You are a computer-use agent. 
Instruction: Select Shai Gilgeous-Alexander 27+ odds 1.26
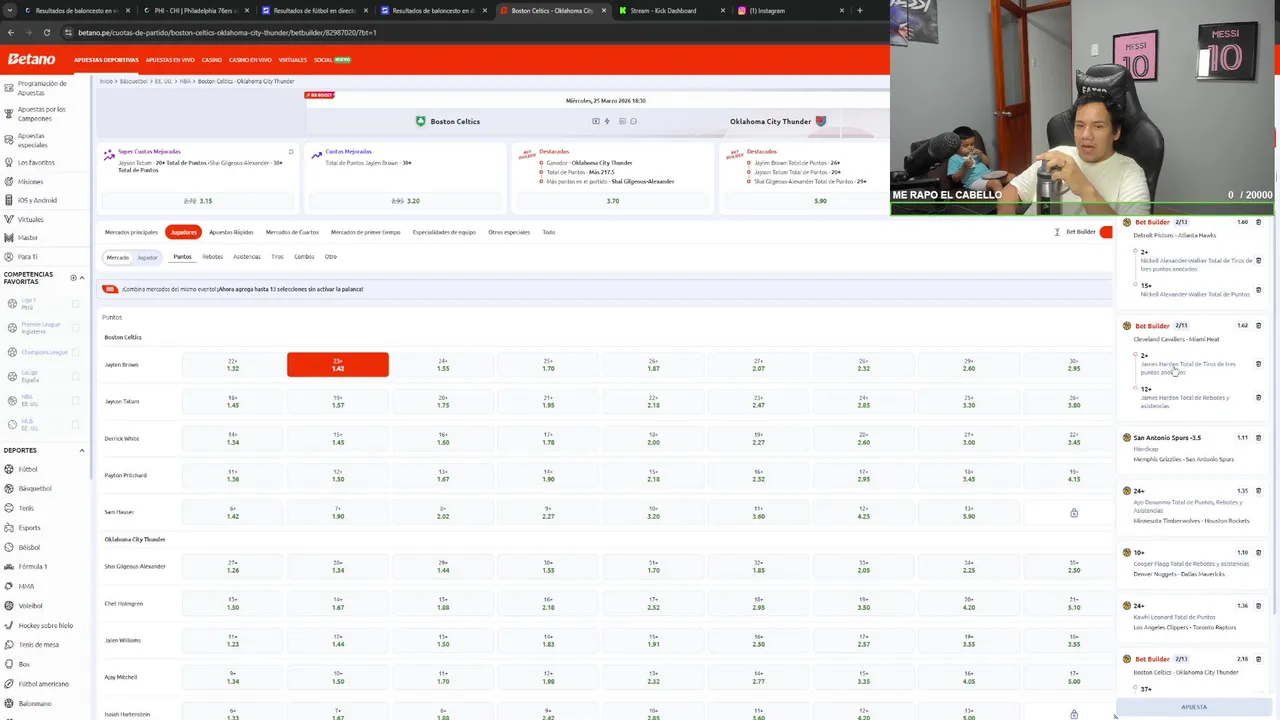(233, 567)
